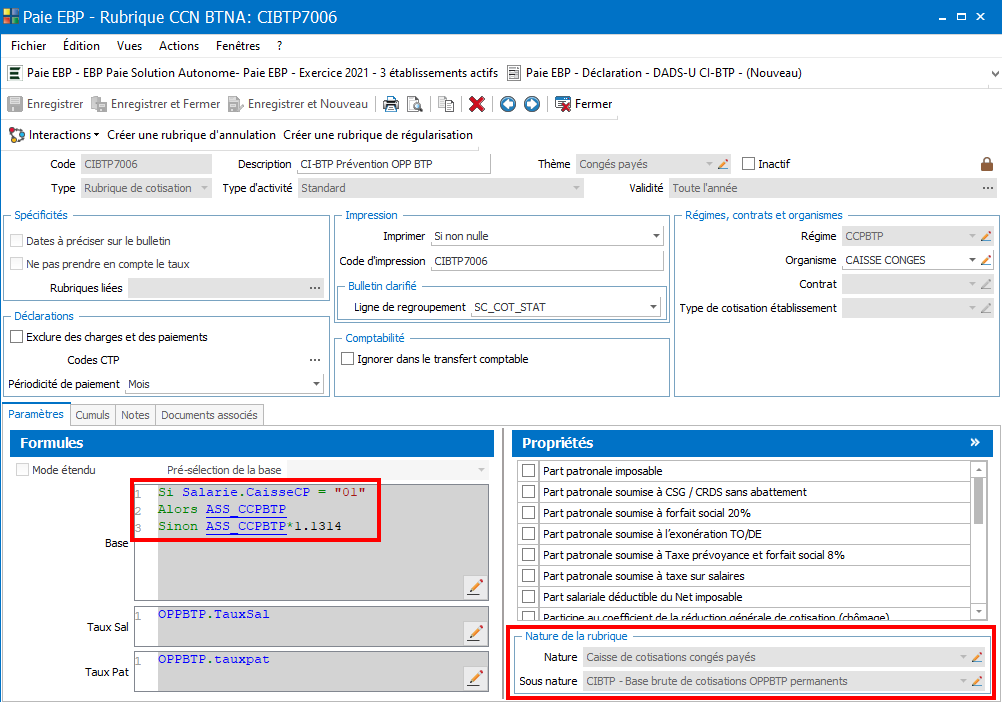The image size is (1002, 702).
Task: Edit Régime with the pencil icon
Action: click(x=985, y=236)
